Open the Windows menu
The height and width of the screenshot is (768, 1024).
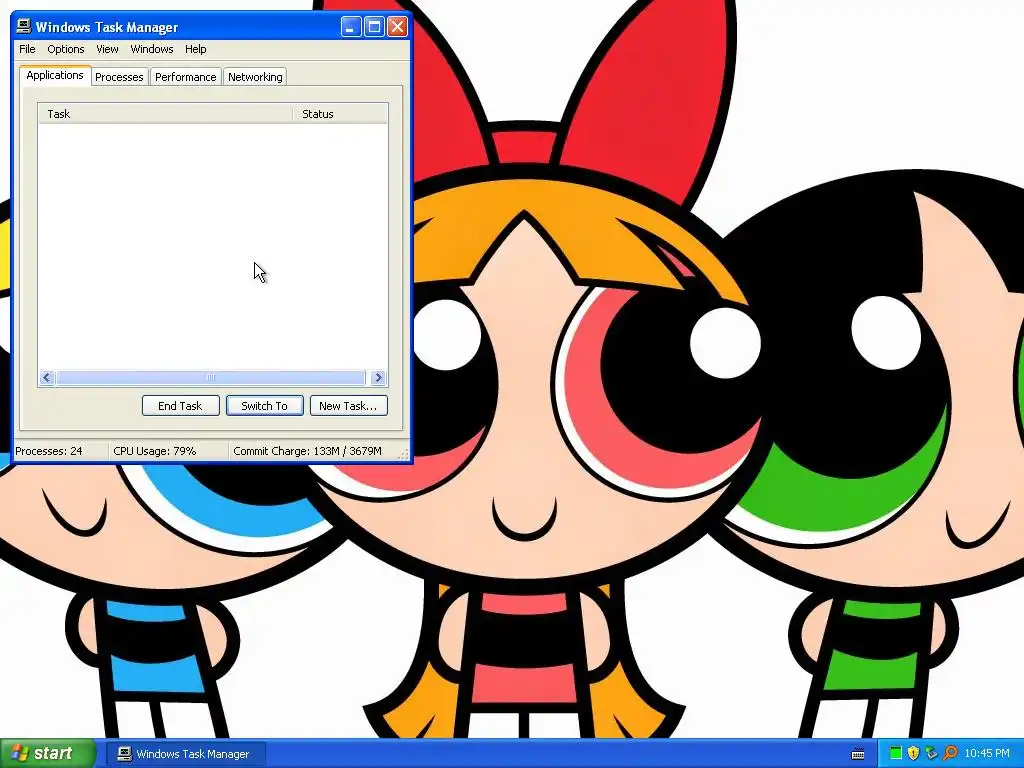[152, 49]
